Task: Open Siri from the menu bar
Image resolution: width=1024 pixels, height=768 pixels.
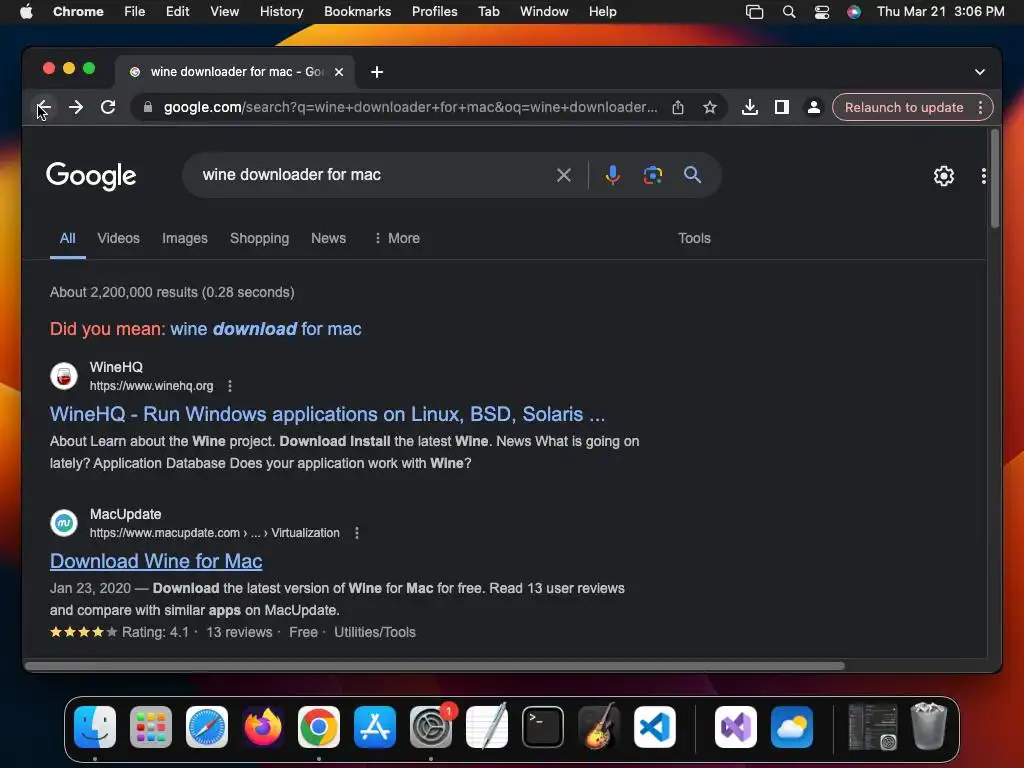Action: point(854,12)
